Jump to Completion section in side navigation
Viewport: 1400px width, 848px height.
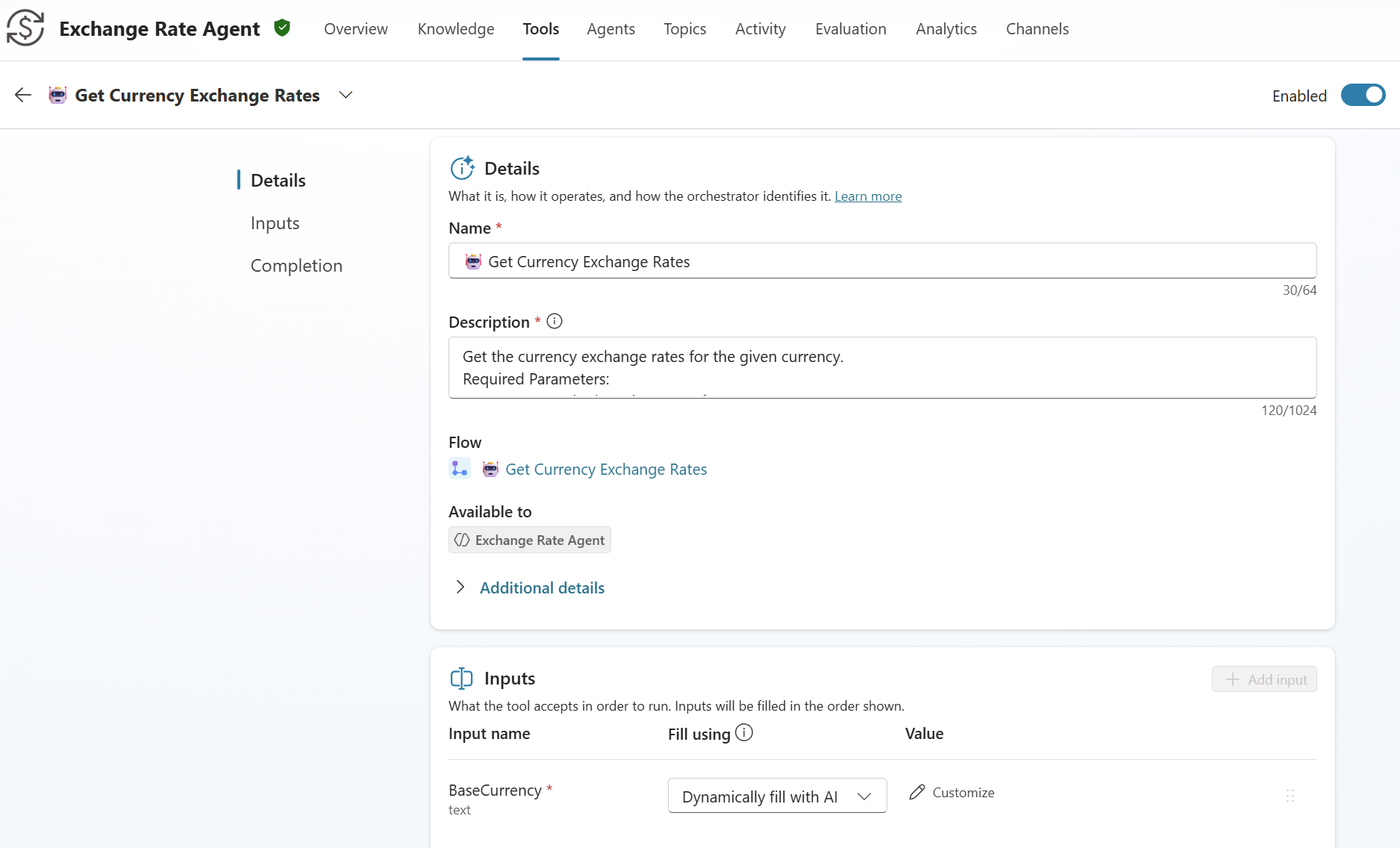[x=296, y=266]
